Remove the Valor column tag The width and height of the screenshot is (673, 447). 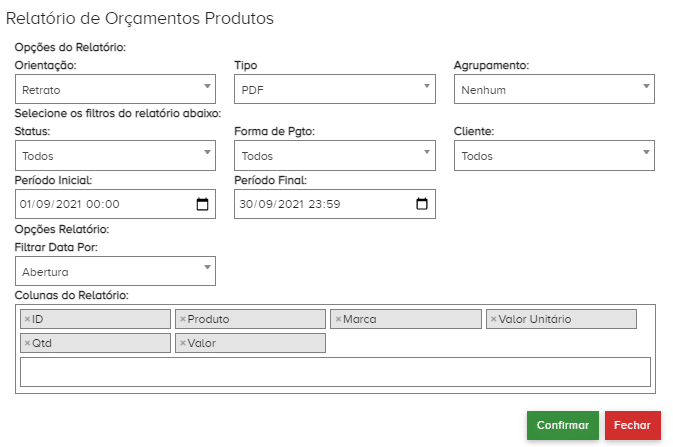[183, 343]
